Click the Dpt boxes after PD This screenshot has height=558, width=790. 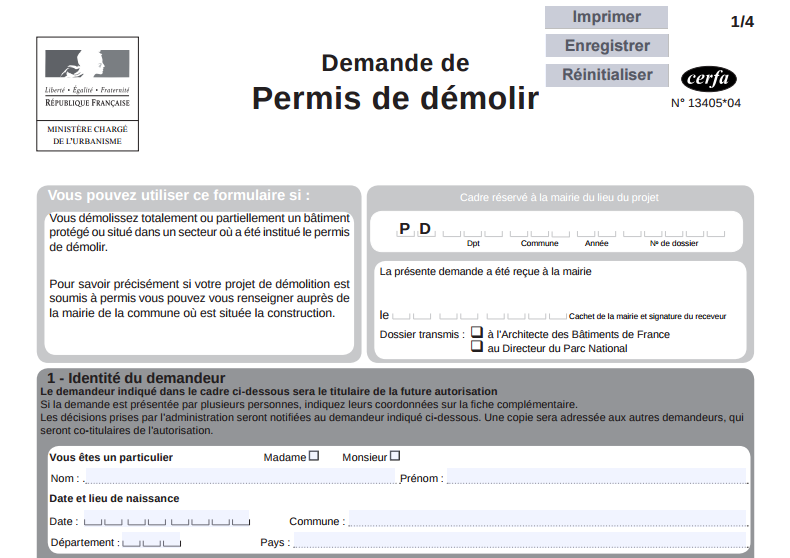point(473,232)
